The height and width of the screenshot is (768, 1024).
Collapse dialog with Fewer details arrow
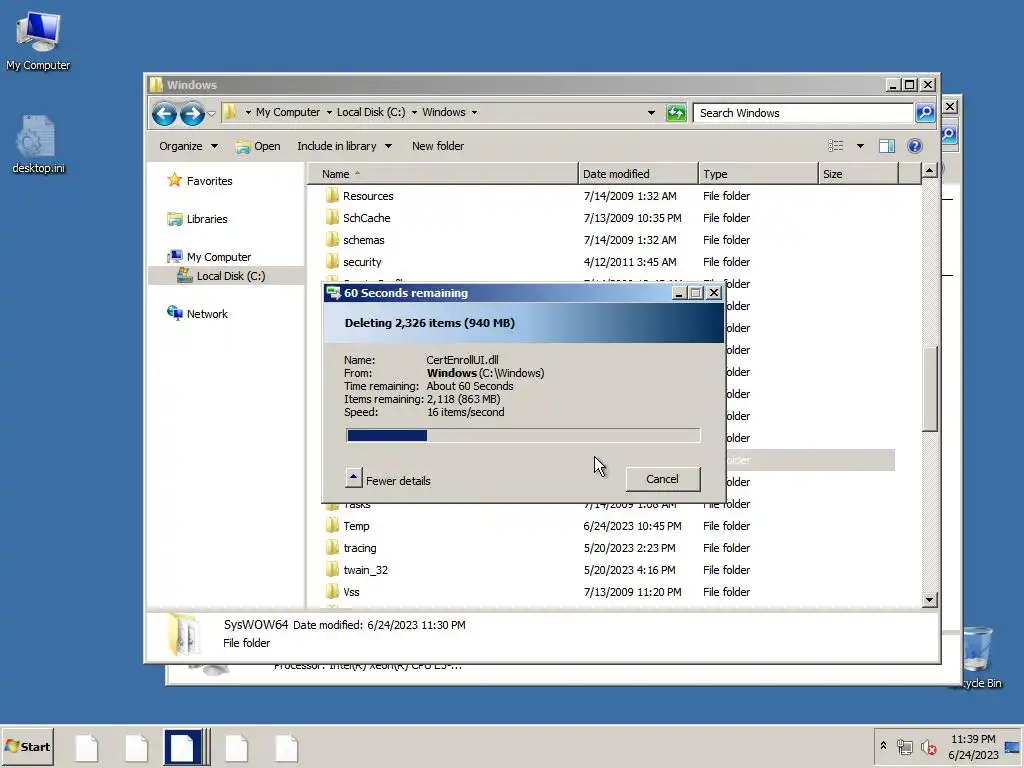pos(353,477)
